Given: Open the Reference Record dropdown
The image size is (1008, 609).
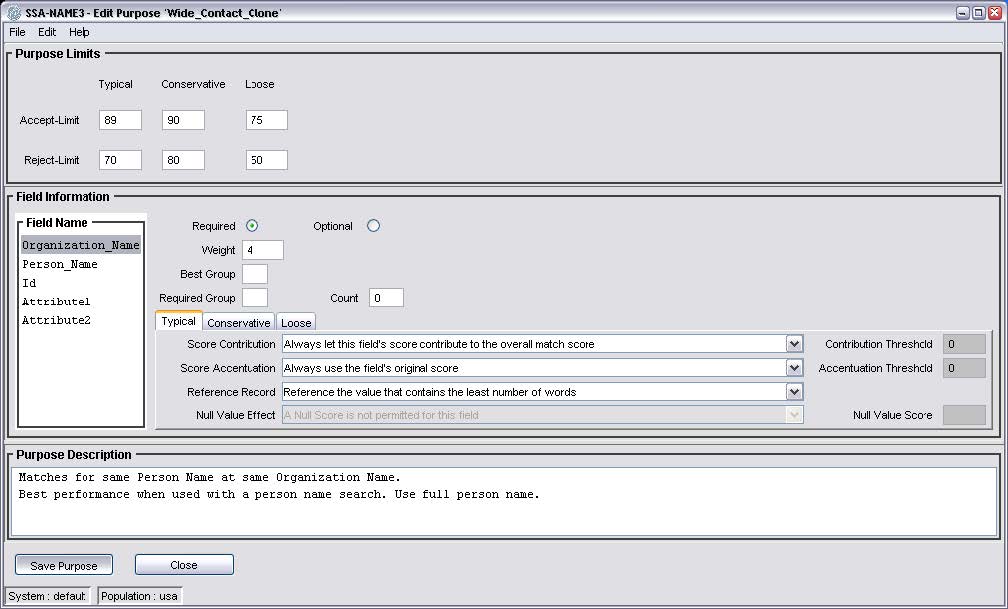Looking at the screenshot, I should [794, 392].
